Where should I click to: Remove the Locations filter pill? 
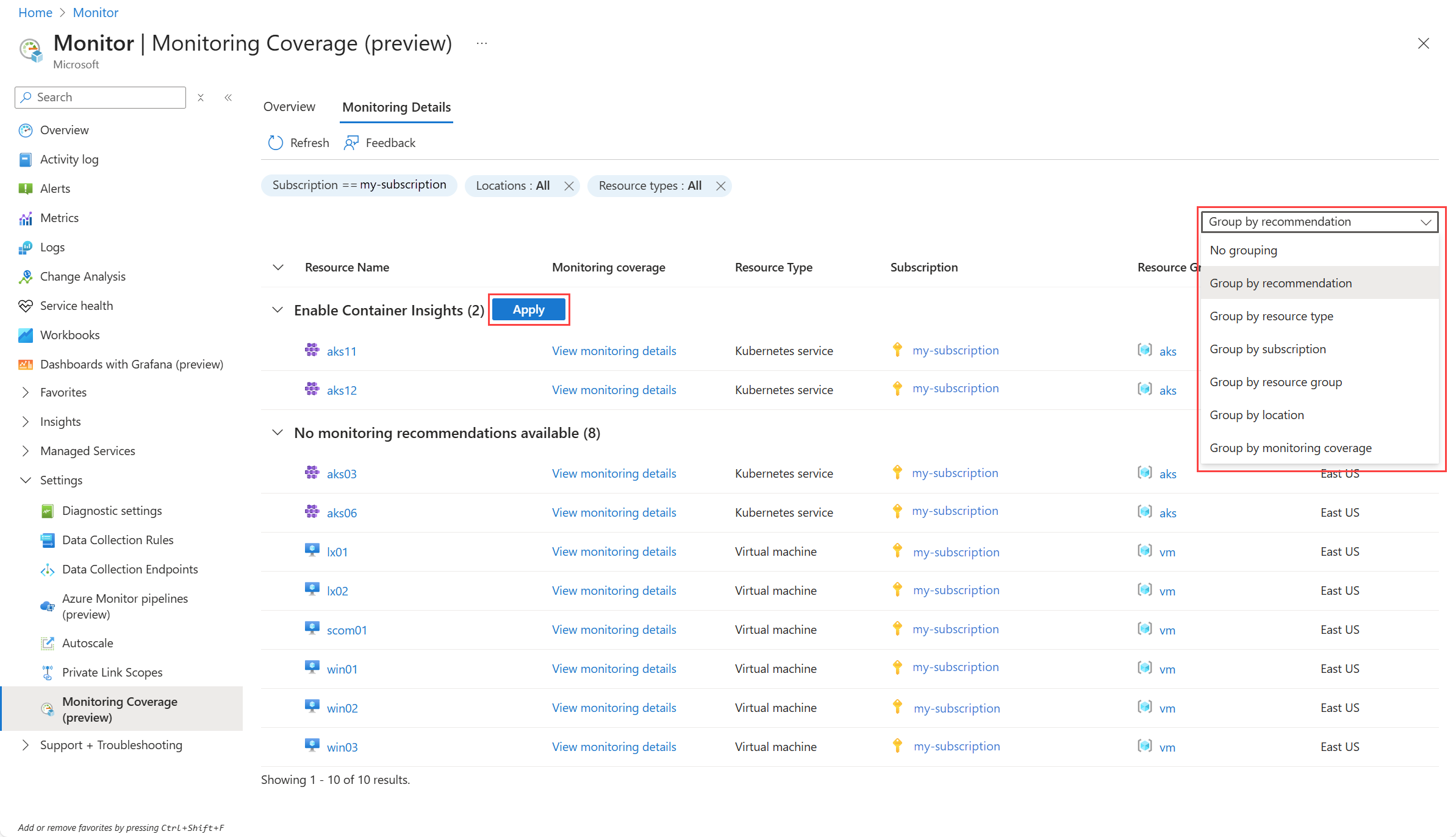[x=568, y=186]
